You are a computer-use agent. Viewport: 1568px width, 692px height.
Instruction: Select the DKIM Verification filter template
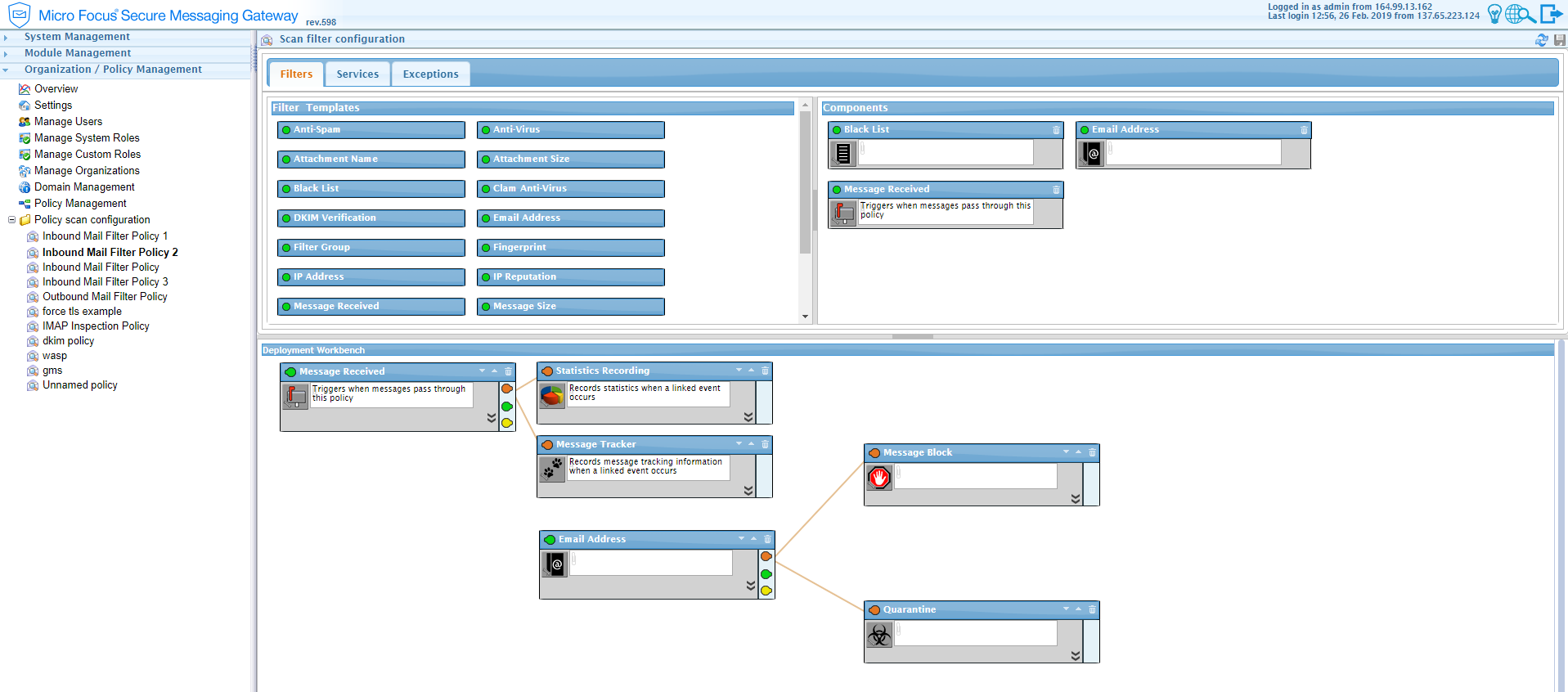point(371,218)
